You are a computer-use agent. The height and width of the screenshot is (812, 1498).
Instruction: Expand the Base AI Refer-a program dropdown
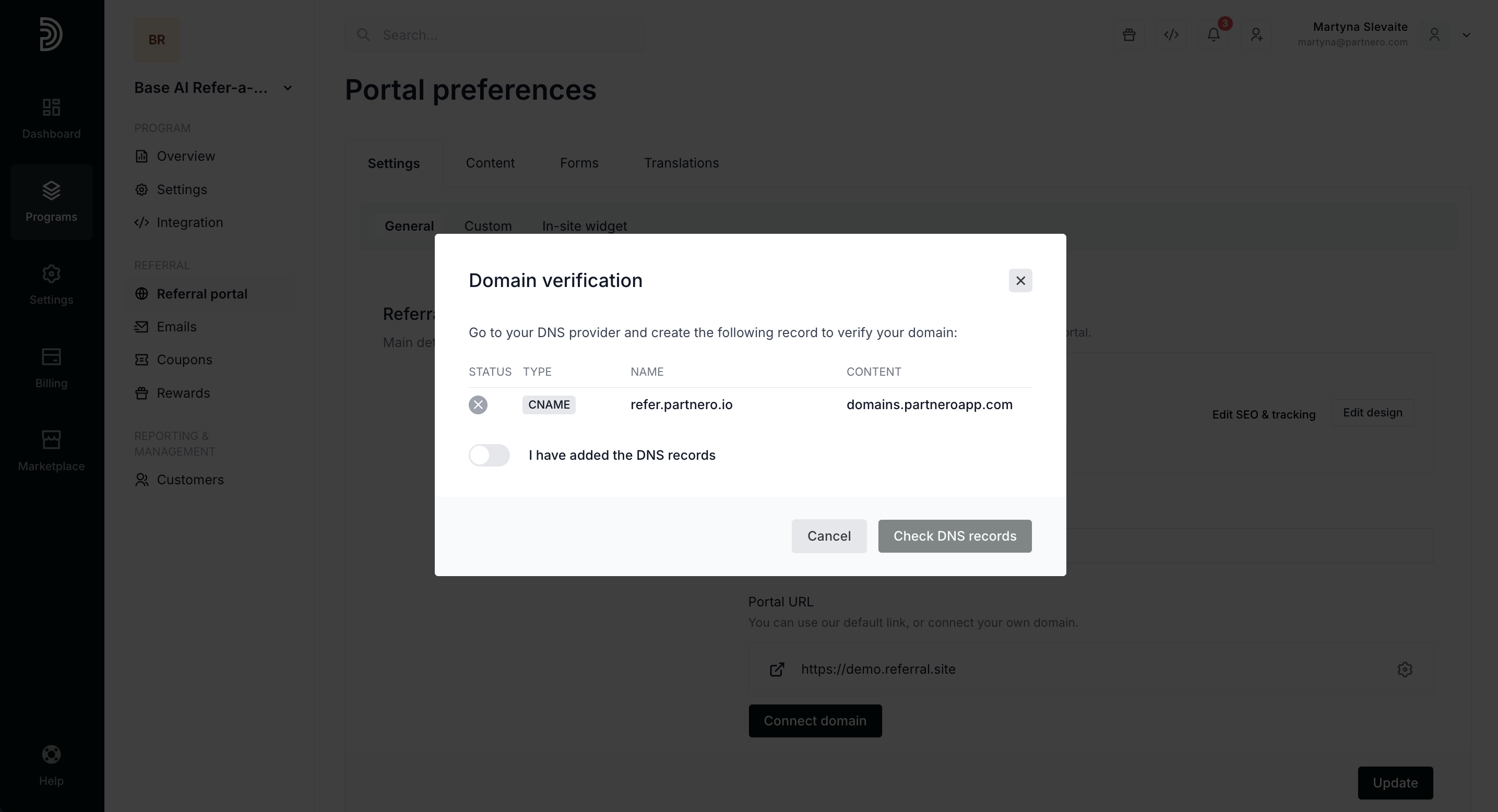tap(287, 88)
